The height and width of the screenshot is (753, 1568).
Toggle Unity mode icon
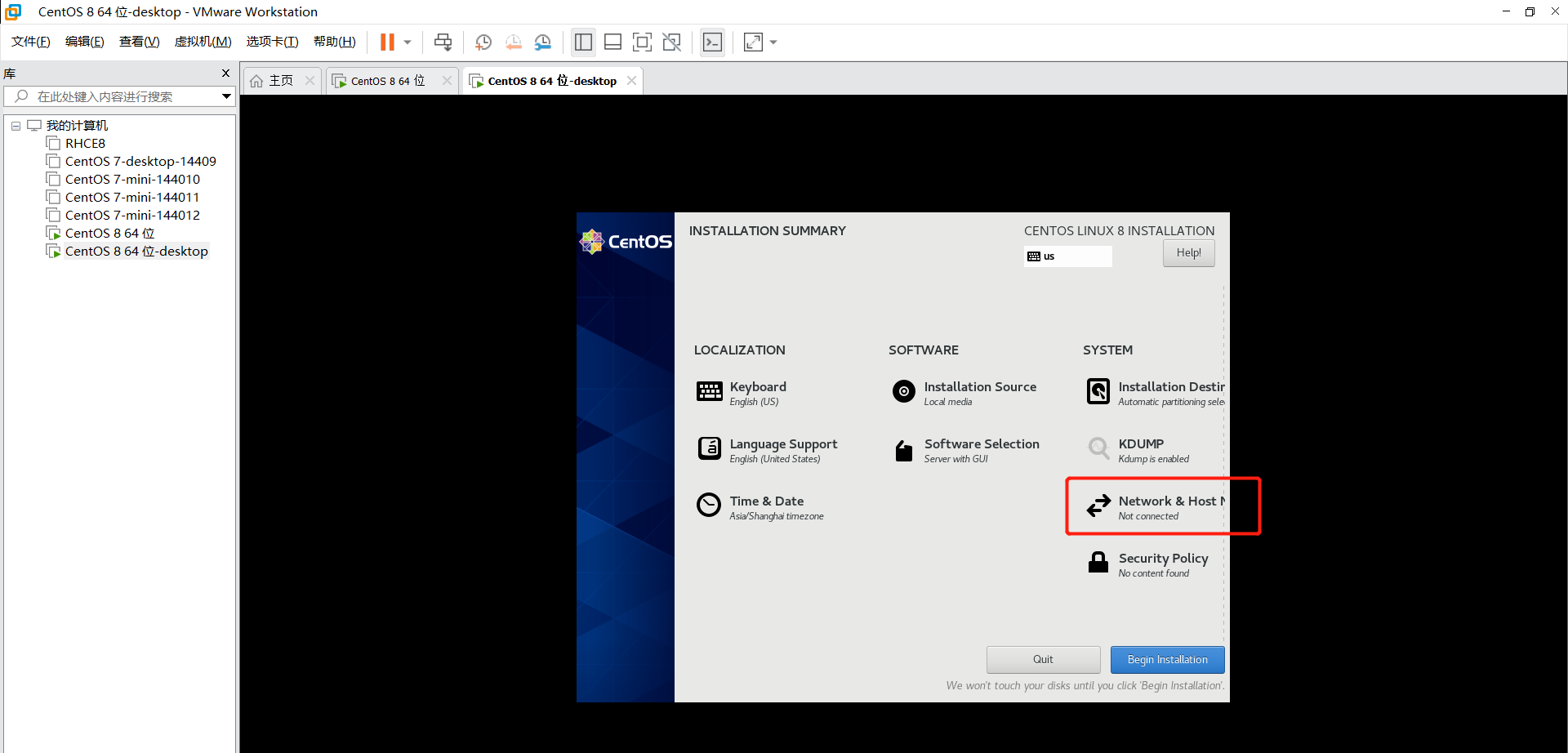[671, 42]
